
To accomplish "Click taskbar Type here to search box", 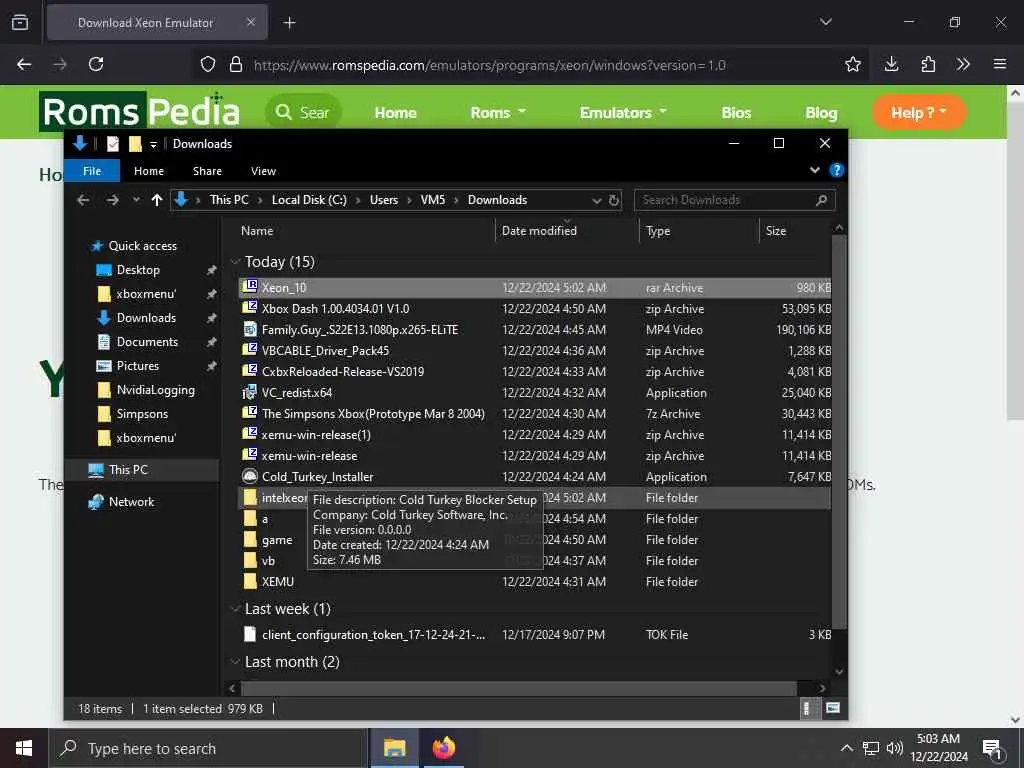I will 208,748.
